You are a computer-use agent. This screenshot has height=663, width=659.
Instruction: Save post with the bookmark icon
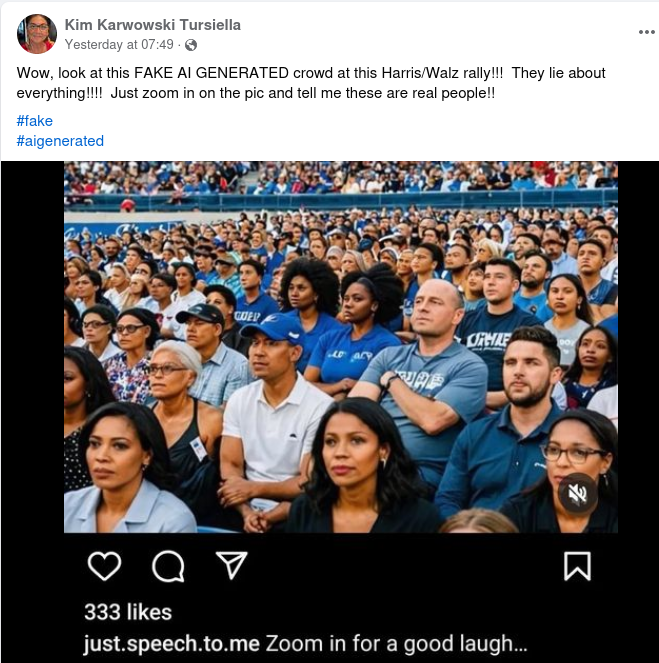577,567
